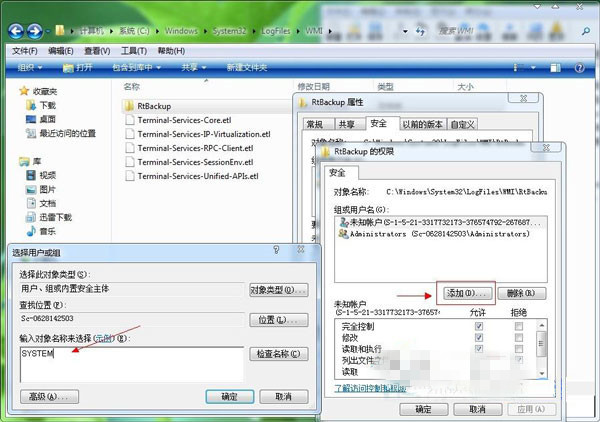Click the 检查名称(C) button
Image resolution: width=600 pixels, height=422 pixels.
(x=278, y=354)
